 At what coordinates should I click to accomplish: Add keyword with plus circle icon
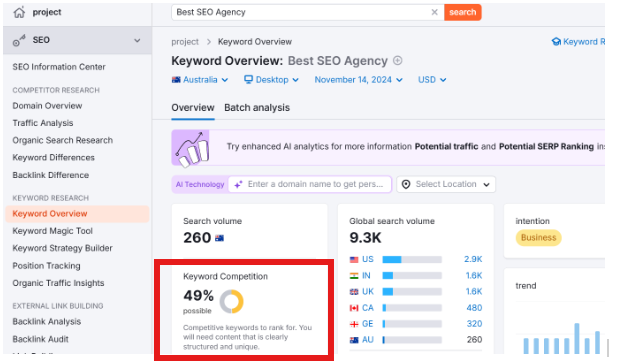(397, 61)
